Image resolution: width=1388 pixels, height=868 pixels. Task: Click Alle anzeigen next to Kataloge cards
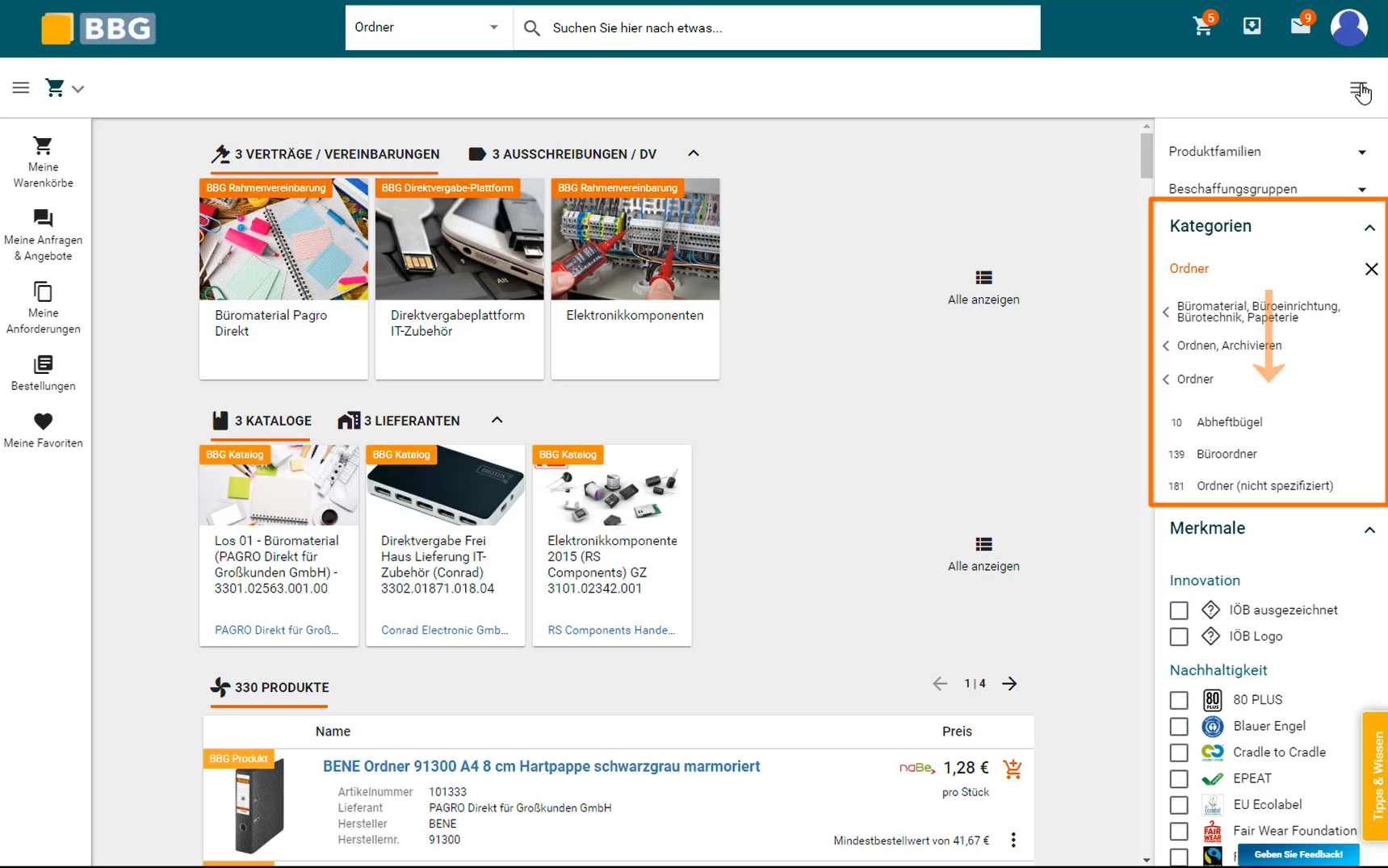983,555
